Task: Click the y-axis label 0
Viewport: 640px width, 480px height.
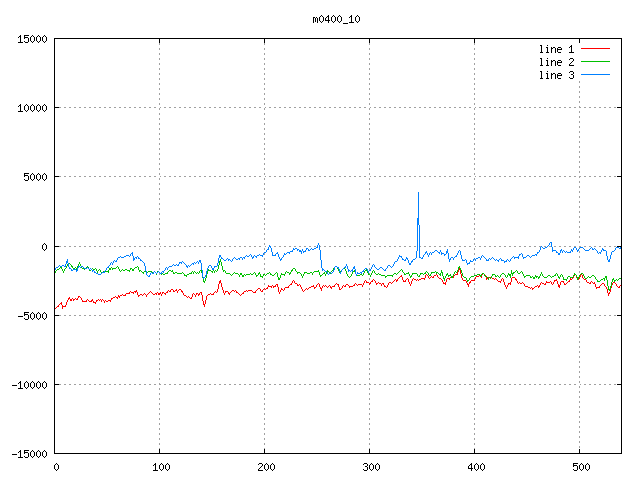Action: point(44,247)
